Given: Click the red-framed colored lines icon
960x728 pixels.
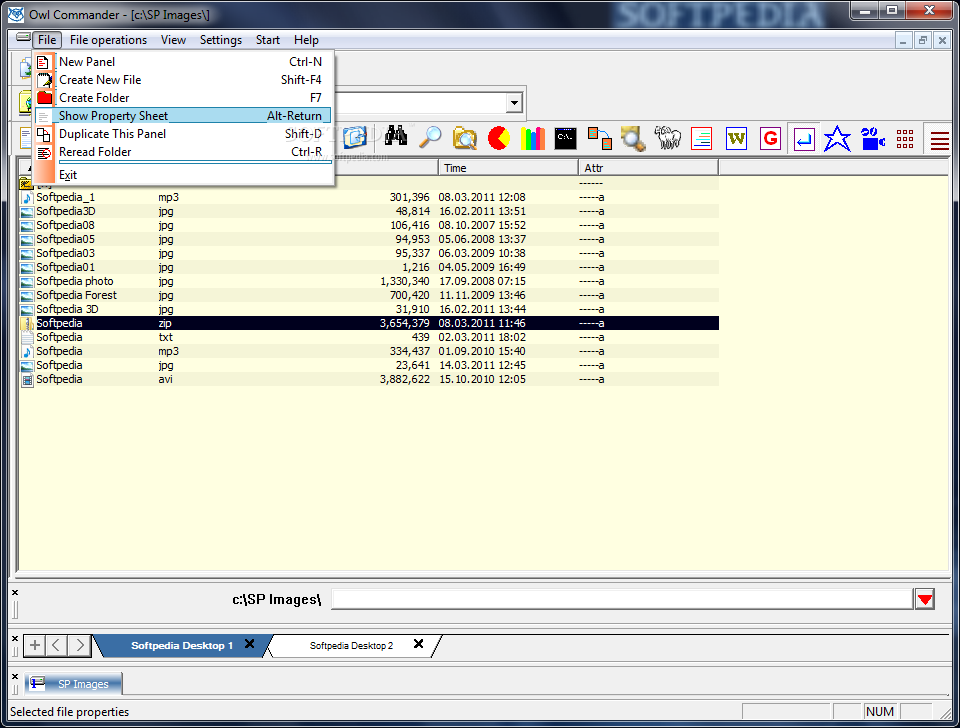Looking at the screenshot, I should coord(702,138).
